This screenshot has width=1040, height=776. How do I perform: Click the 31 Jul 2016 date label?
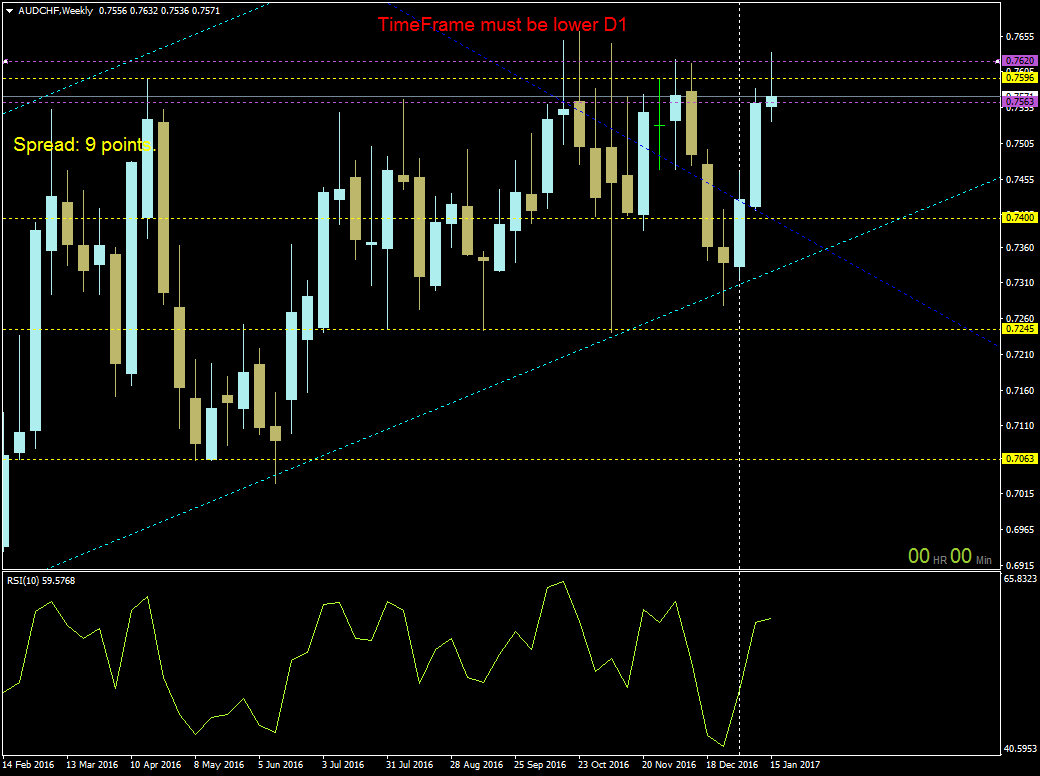[x=409, y=765]
